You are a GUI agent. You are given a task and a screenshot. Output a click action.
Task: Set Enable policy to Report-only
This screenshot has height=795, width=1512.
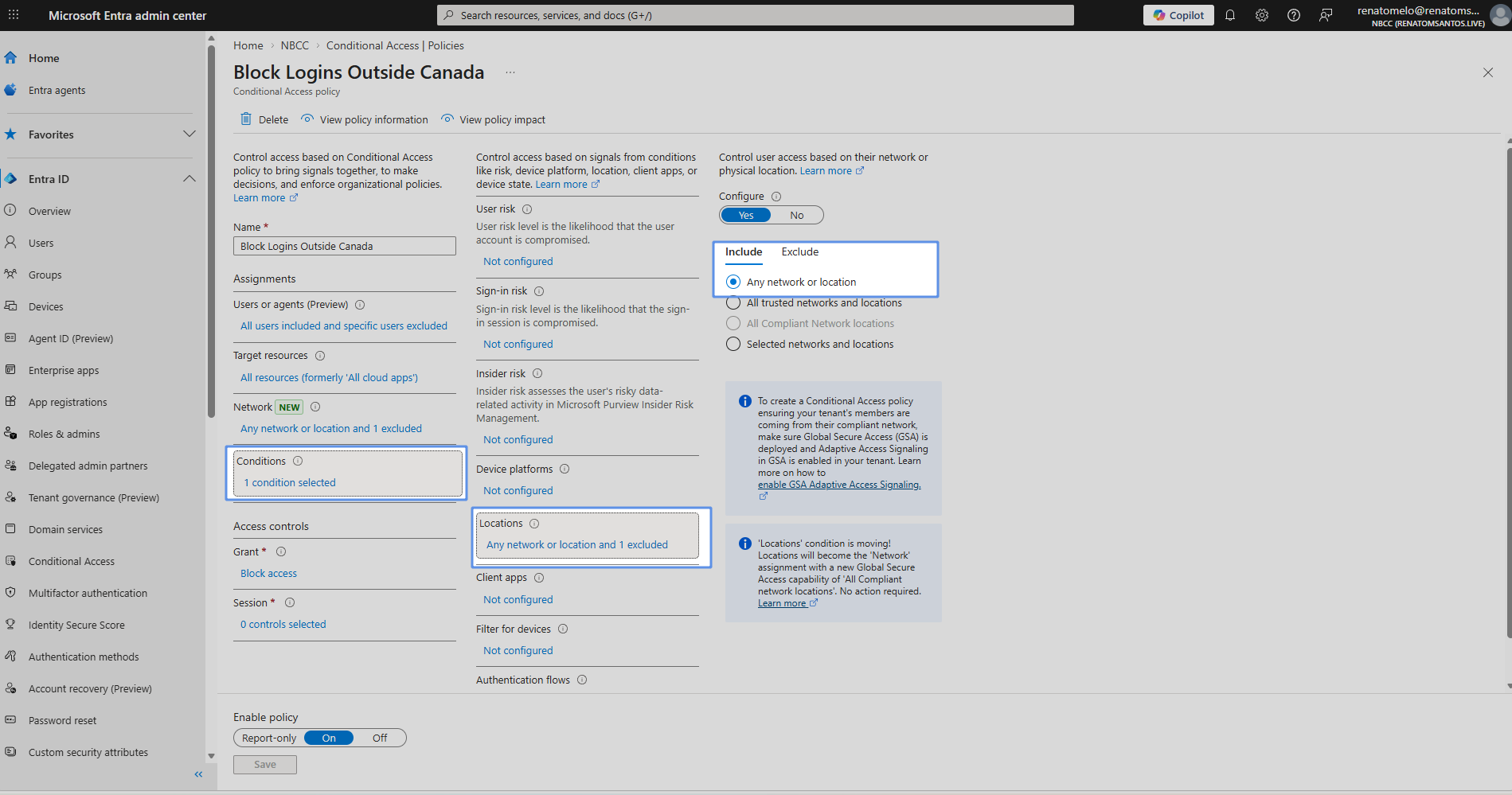point(269,738)
